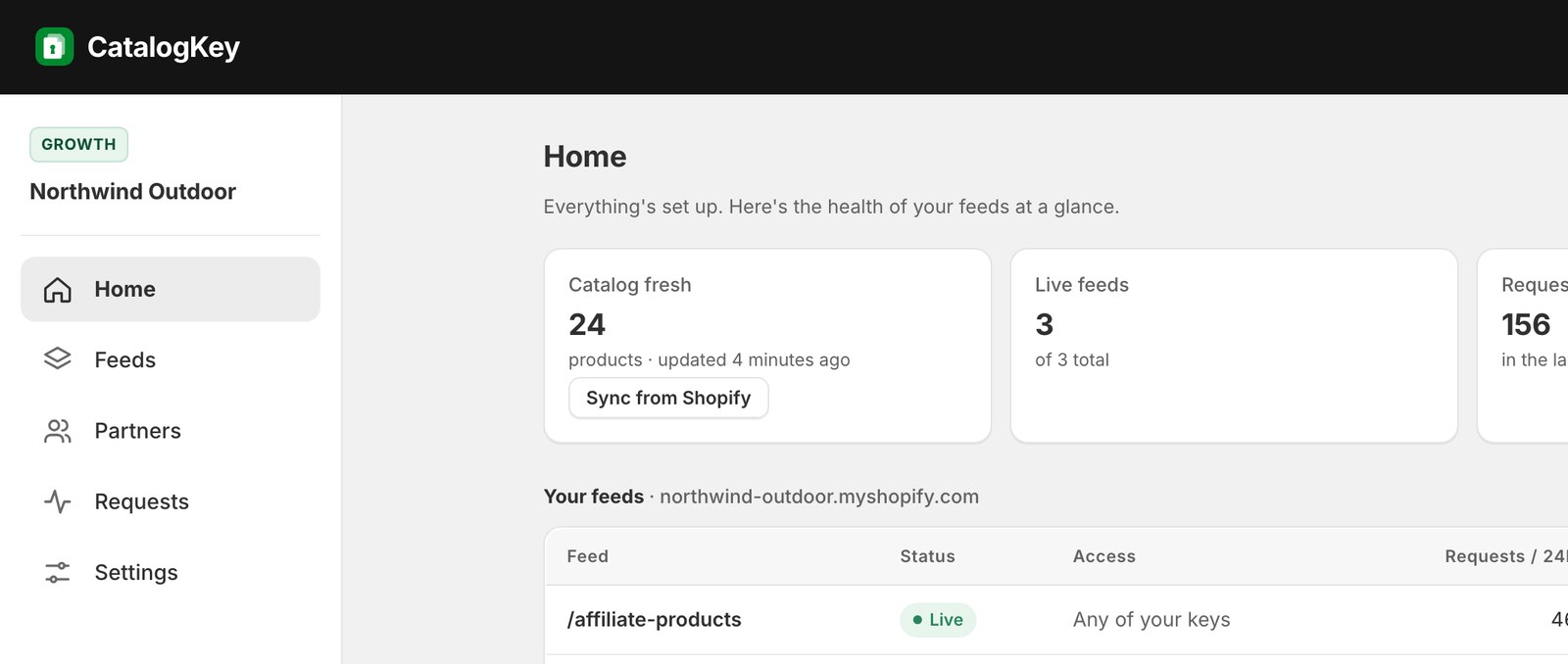Click the Home page heading
This screenshot has height=664, width=1568.
coord(585,157)
